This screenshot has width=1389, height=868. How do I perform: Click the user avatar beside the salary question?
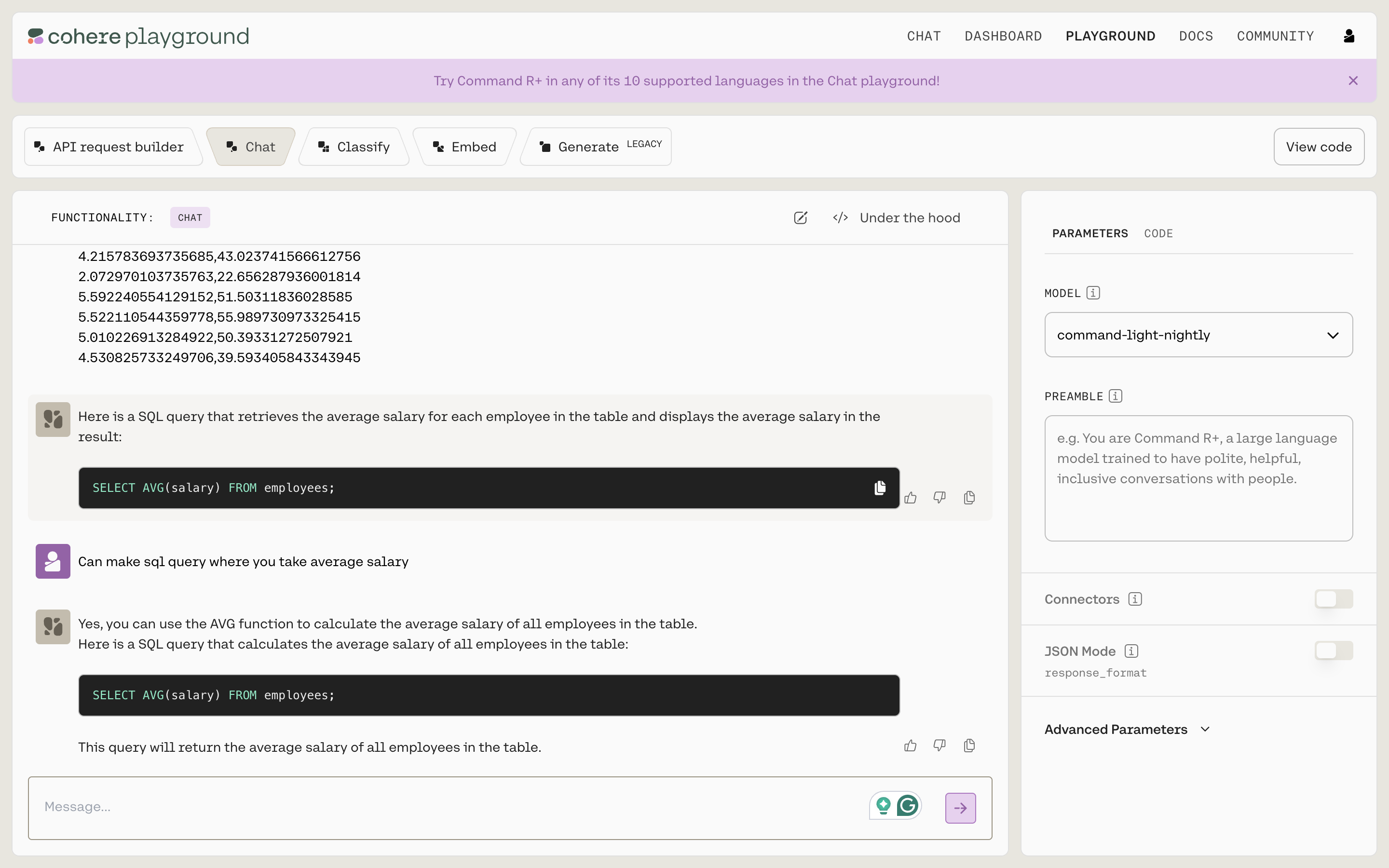click(x=53, y=561)
